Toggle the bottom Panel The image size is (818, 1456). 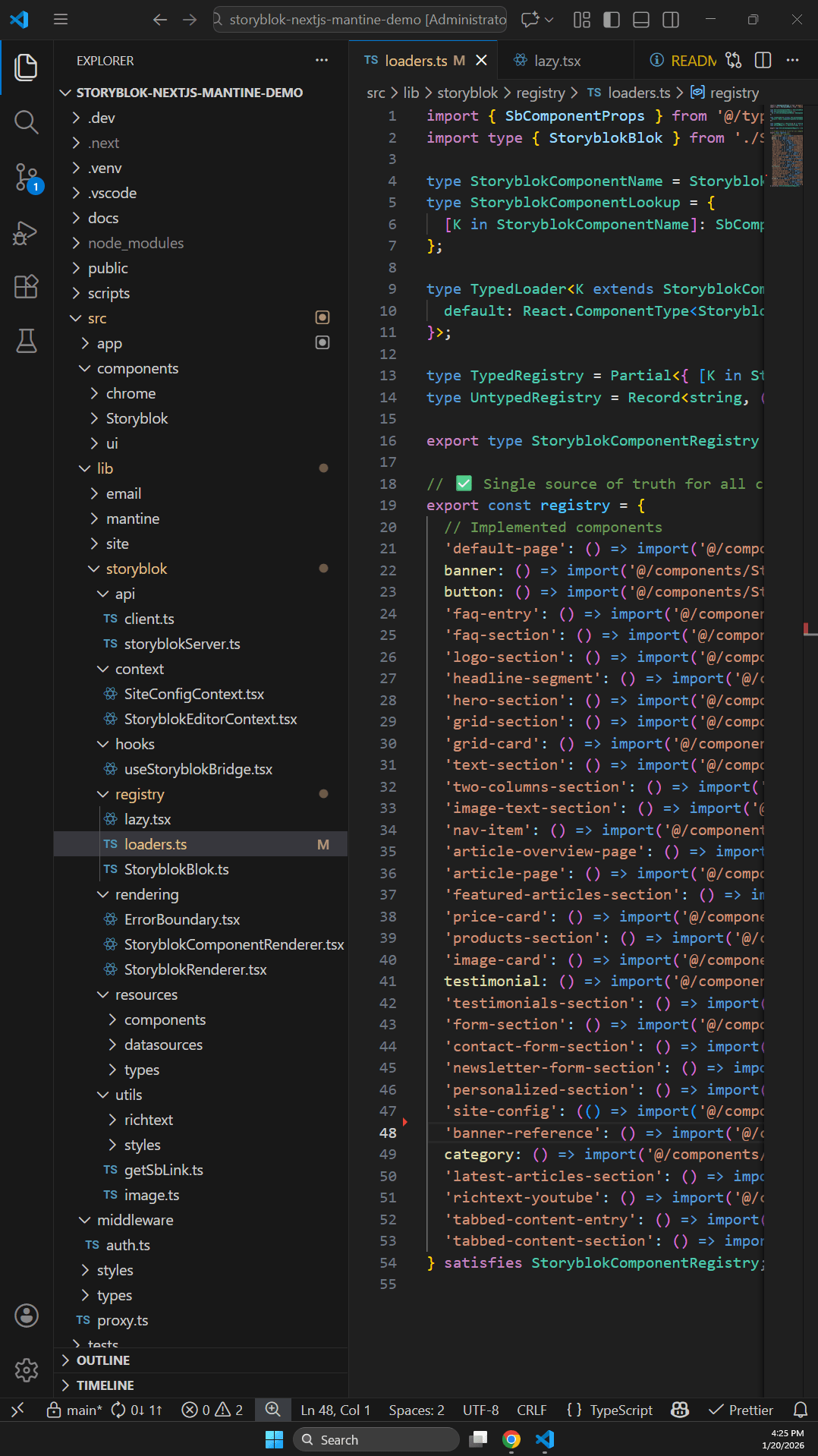pos(641,20)
